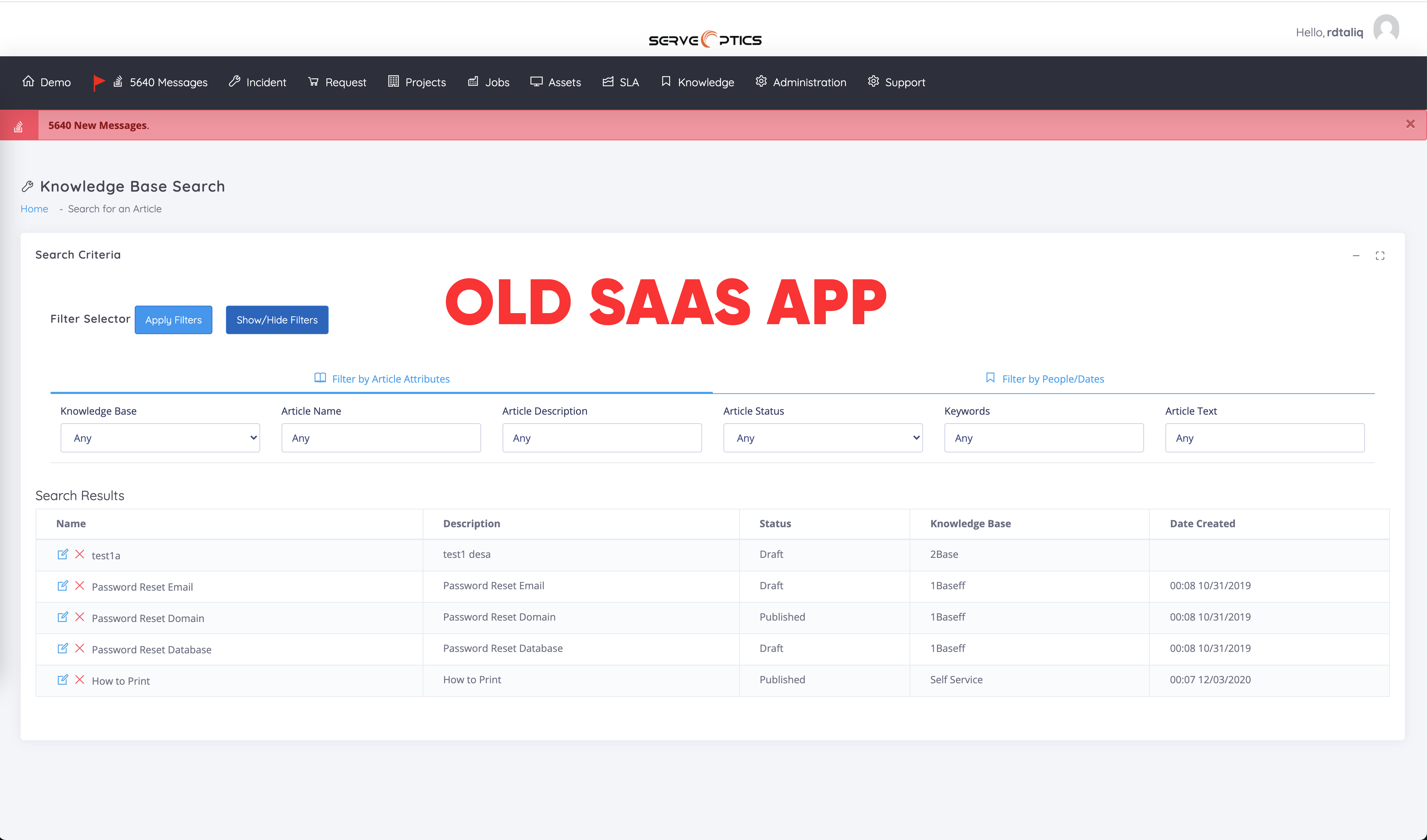The image size is (1427, 840).
Task: Click the user avatar icon
Action: 1386,30
